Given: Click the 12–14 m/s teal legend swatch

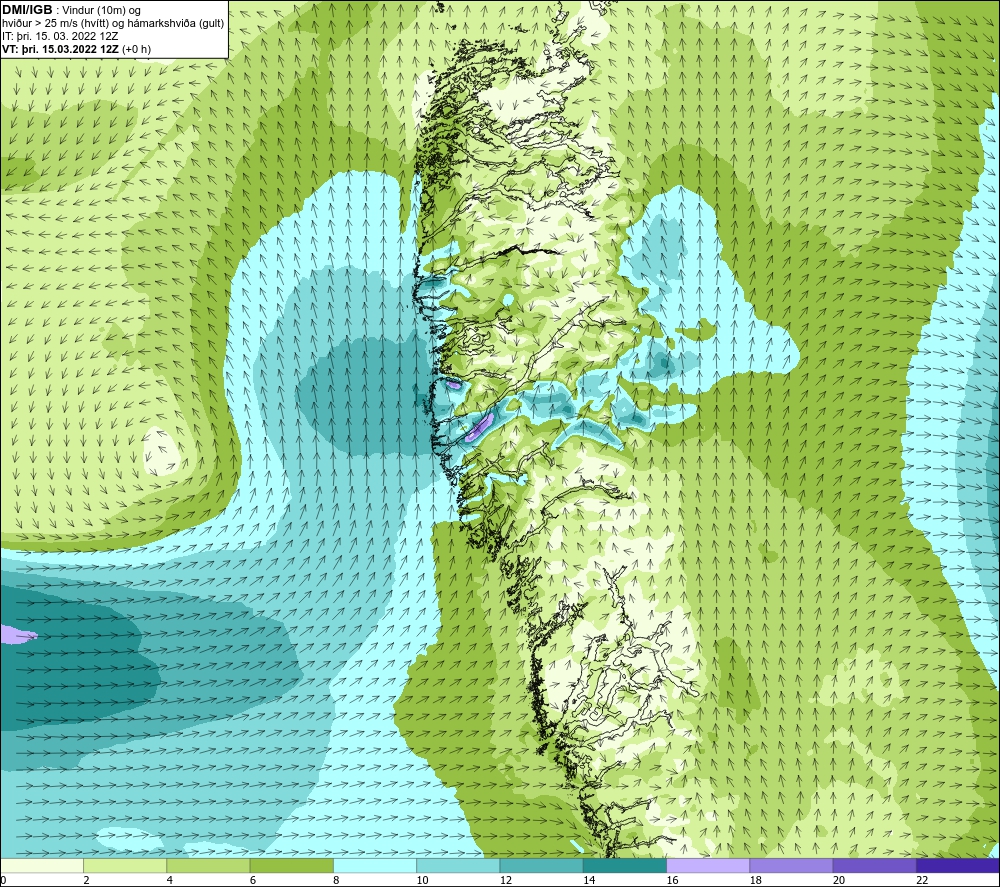Looking at the screenshot, I should pos(541,866).
